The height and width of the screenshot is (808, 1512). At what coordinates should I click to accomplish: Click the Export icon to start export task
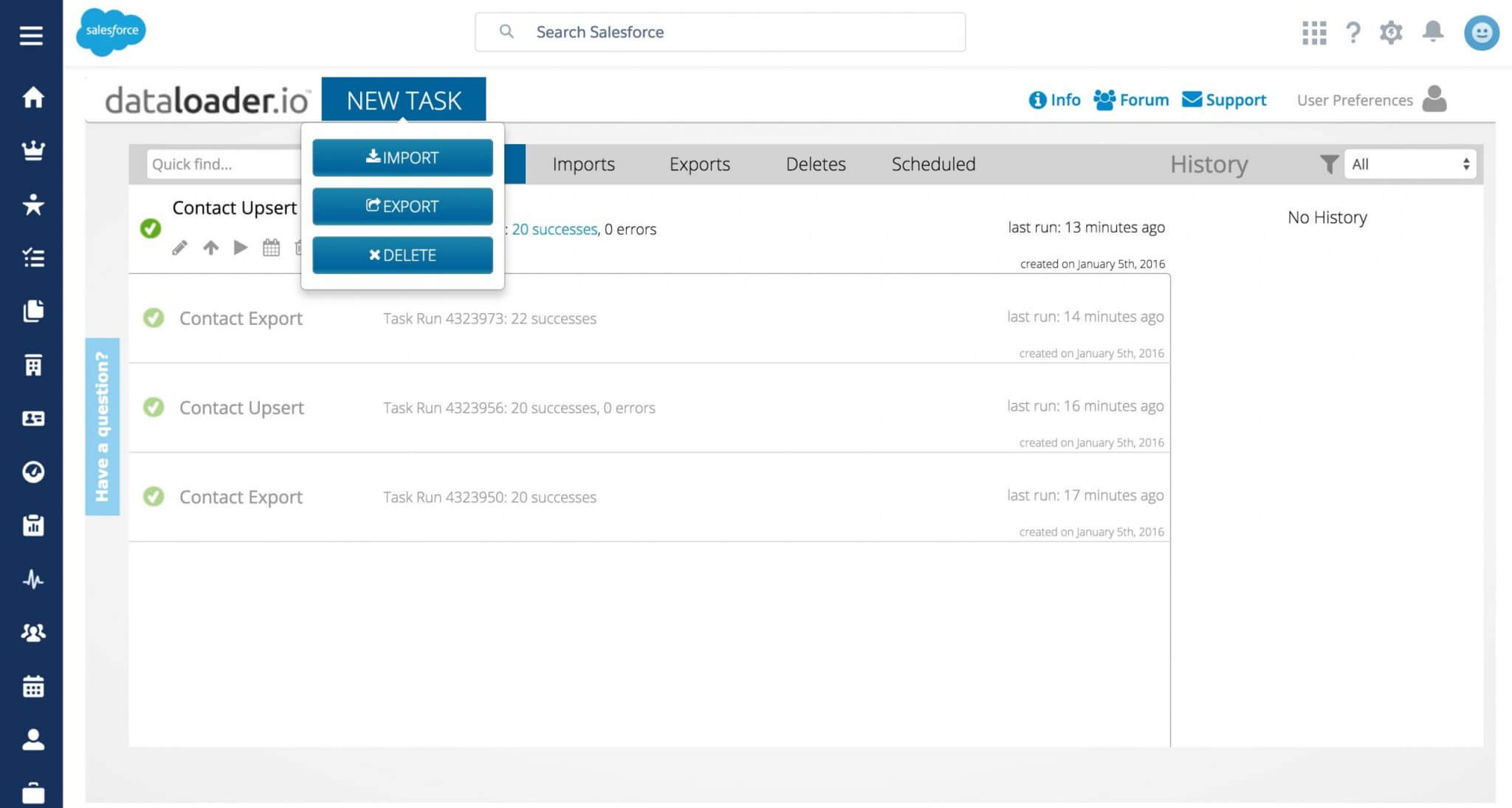tap(402, 205)
